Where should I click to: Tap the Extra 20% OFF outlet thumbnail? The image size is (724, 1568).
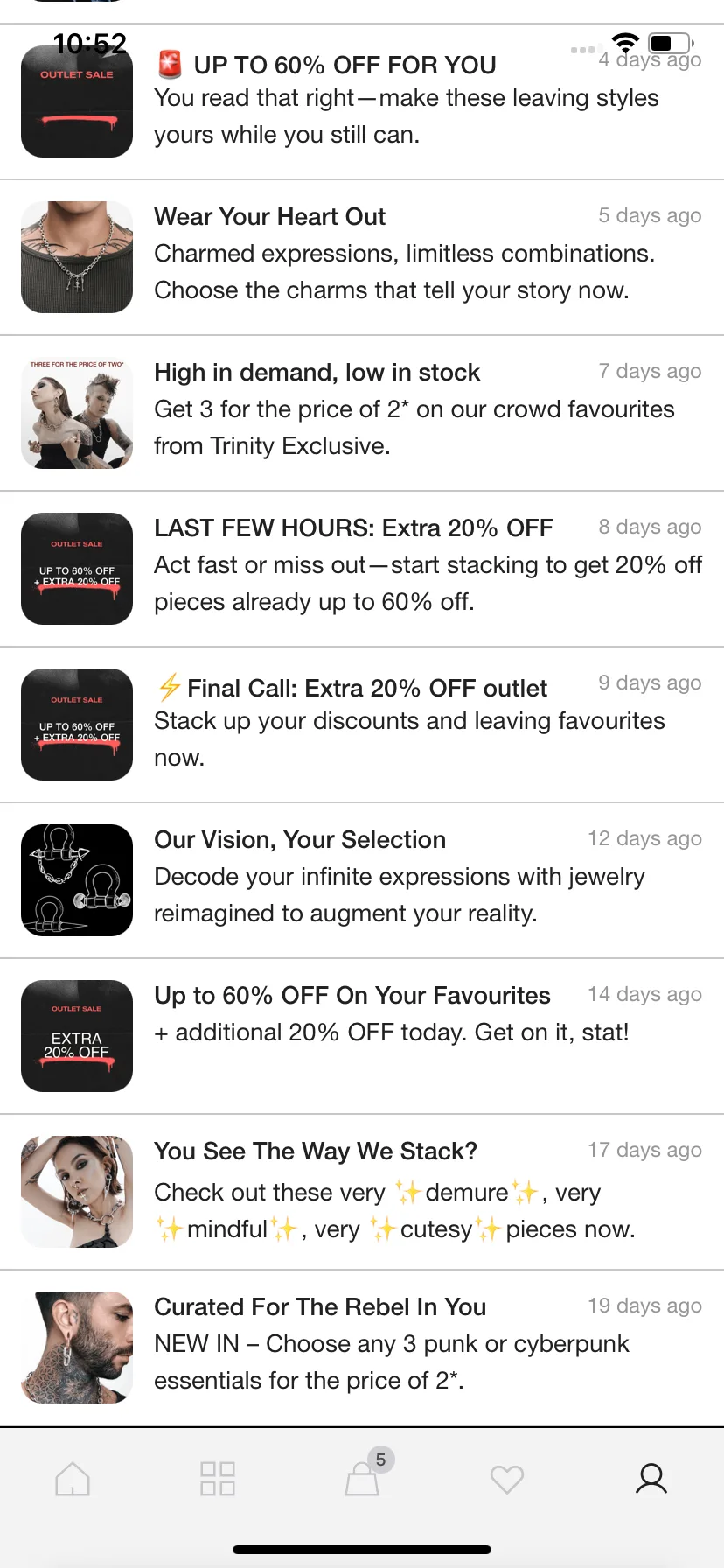click(x=77, y=1036)
